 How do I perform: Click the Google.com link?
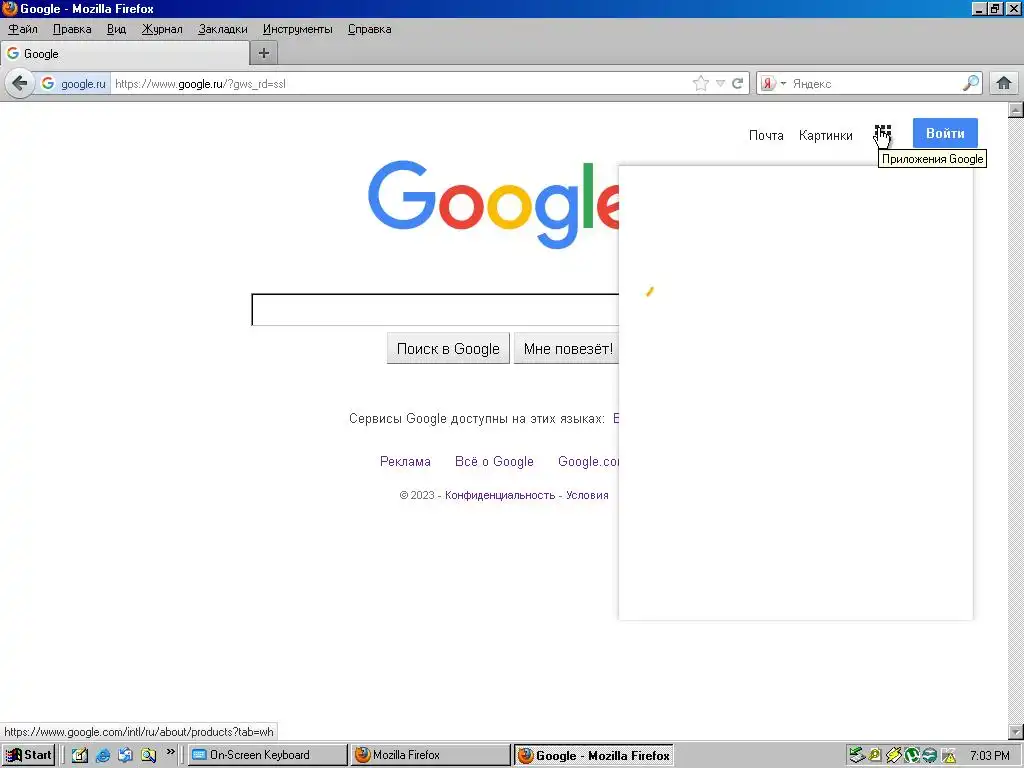click(x=588, y=461)
